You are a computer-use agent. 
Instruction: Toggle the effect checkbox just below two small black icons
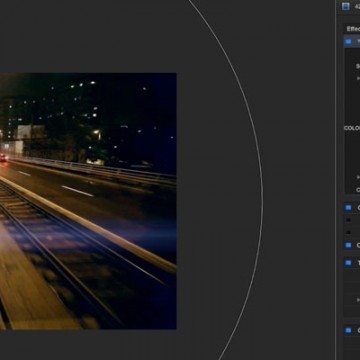coord(348,245)
